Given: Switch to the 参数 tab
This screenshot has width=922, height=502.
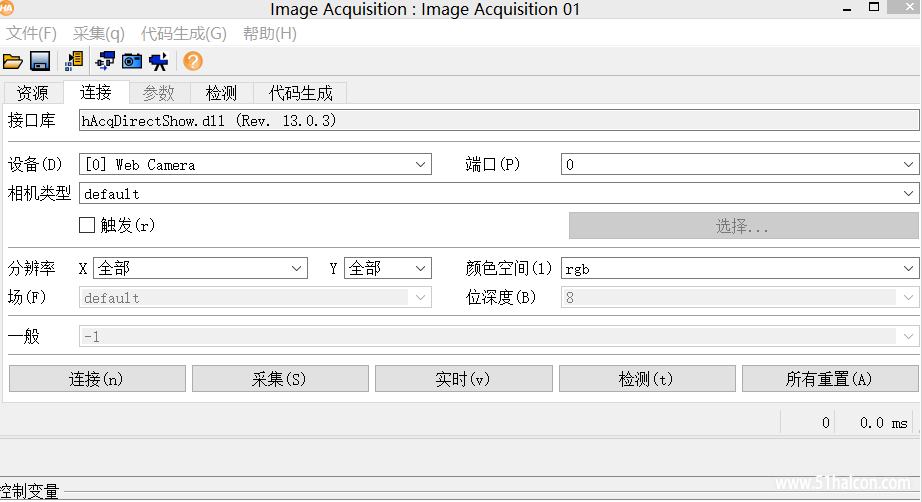Looking at the screenshot, I should (159, 93).
